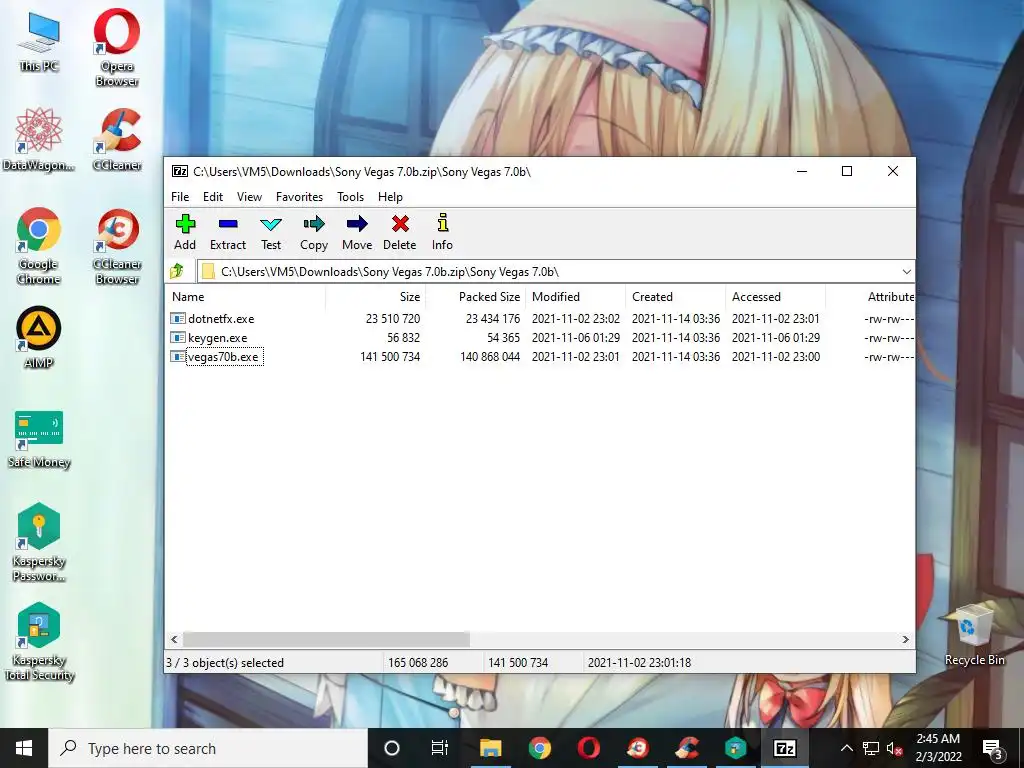Sort by Packed Size column header
Image resolution: width=1024 pixels, height=768 pixels.
click(x=475, y=296)
